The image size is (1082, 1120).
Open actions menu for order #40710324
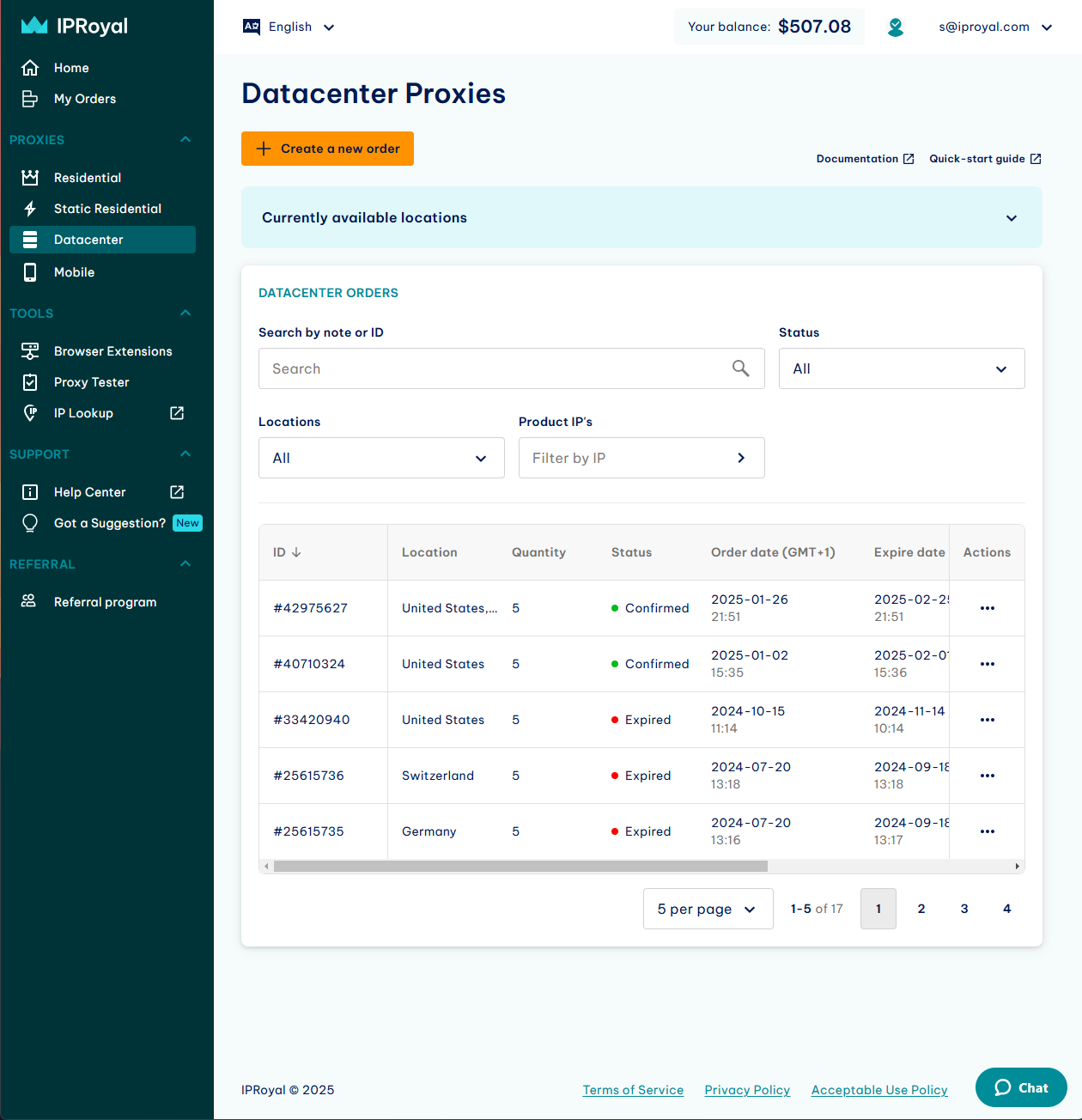click(988, 664)
